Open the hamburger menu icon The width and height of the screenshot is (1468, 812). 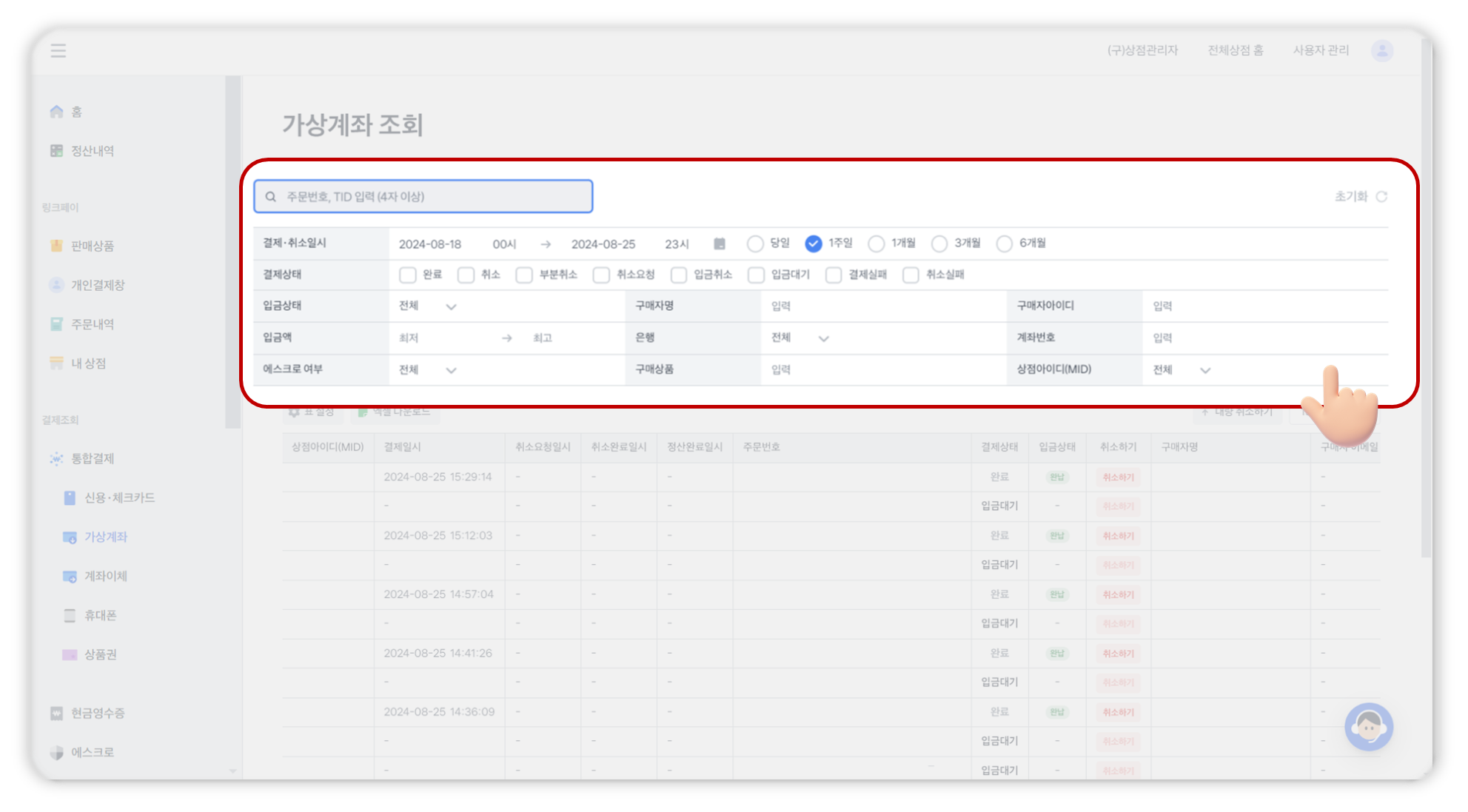58,50
